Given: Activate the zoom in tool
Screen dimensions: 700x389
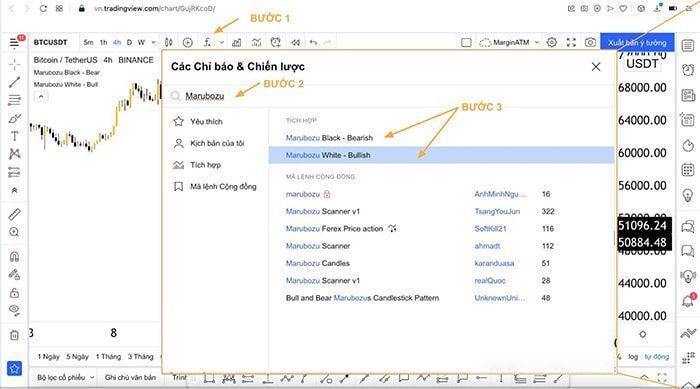Looking at the screenshot, I should coord(14,232).
